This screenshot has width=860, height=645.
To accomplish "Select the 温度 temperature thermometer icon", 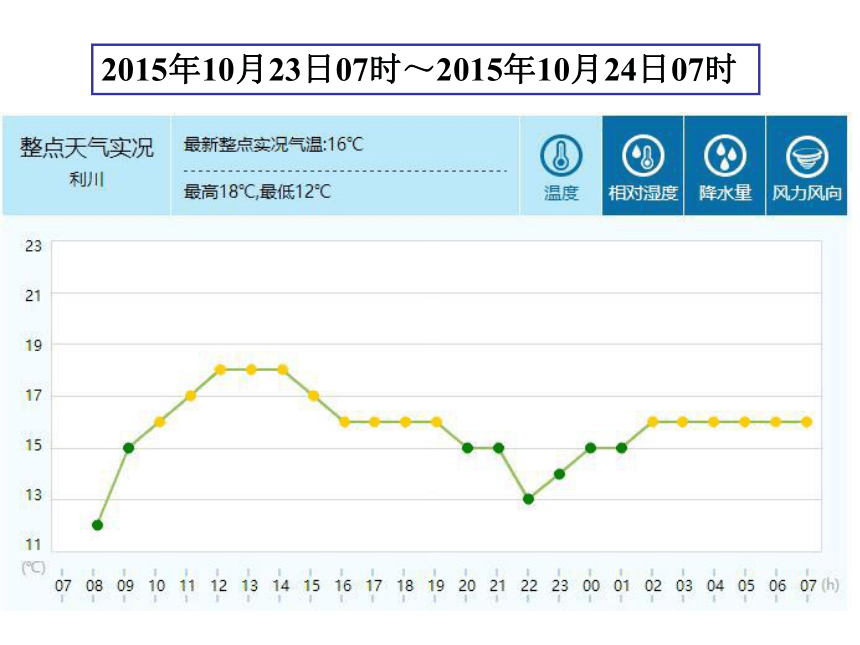I will tap(561, 156).
